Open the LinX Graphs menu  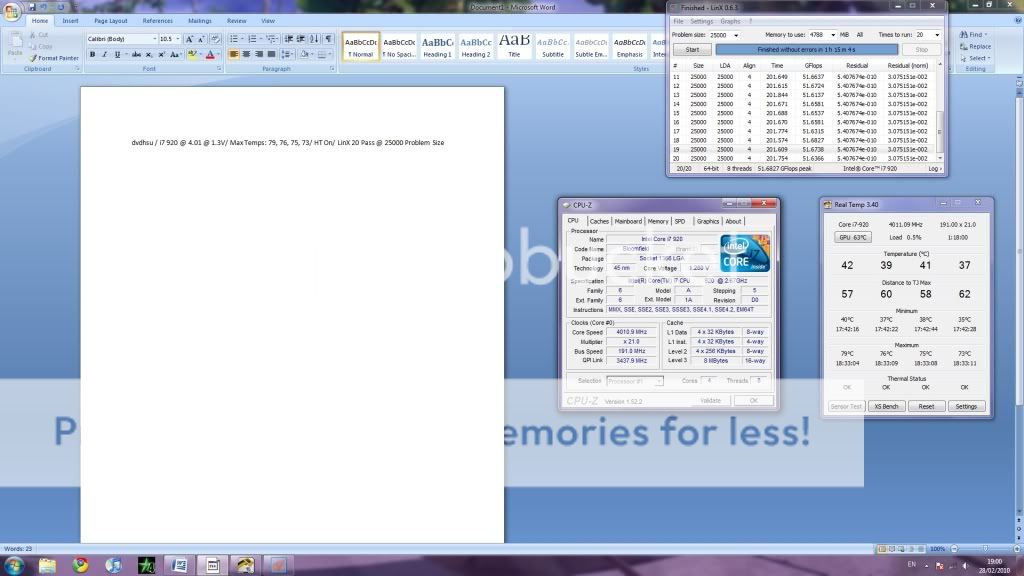(730, 22)
